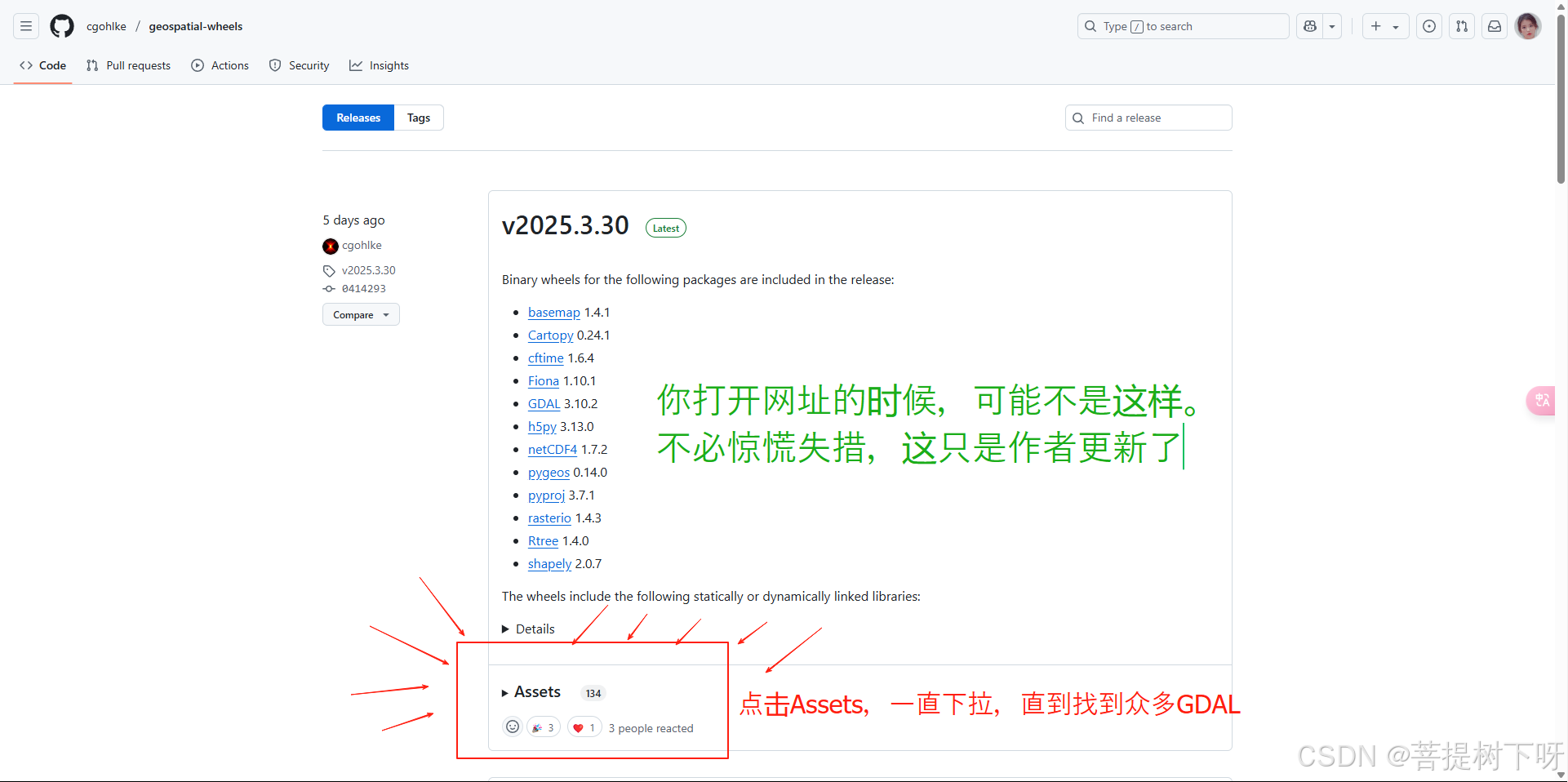
Task: Open the Copilot chat icon
Action: tap(1310, 26)
